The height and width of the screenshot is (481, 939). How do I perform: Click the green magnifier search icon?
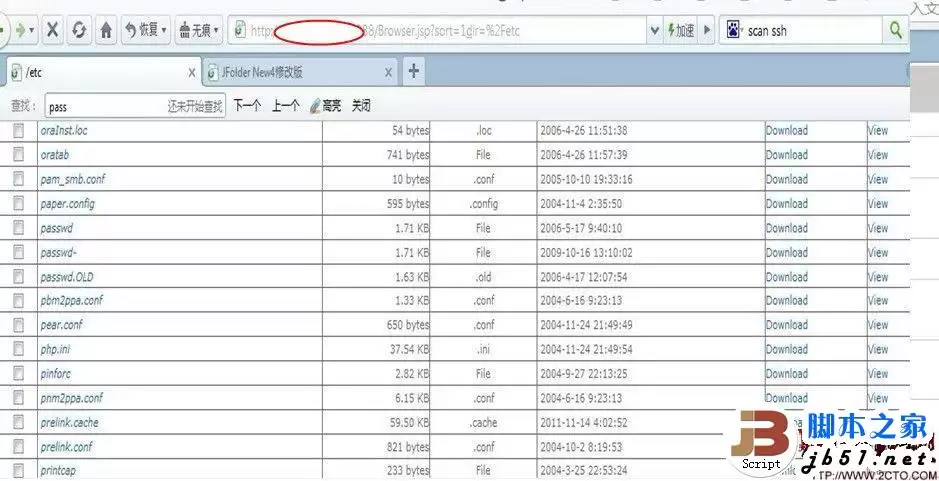(895, 30)
